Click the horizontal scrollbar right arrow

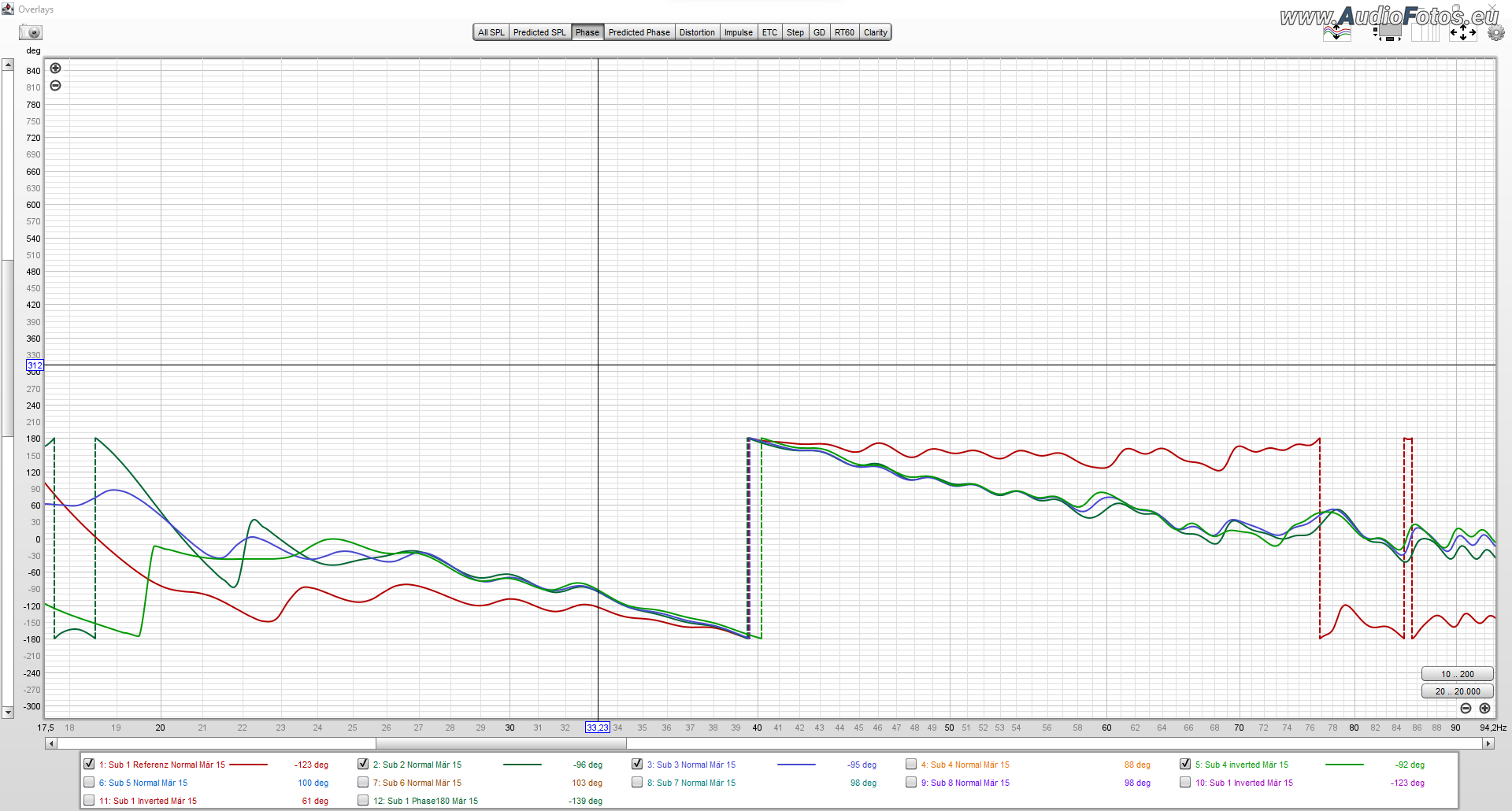(x=1488, y=743)
